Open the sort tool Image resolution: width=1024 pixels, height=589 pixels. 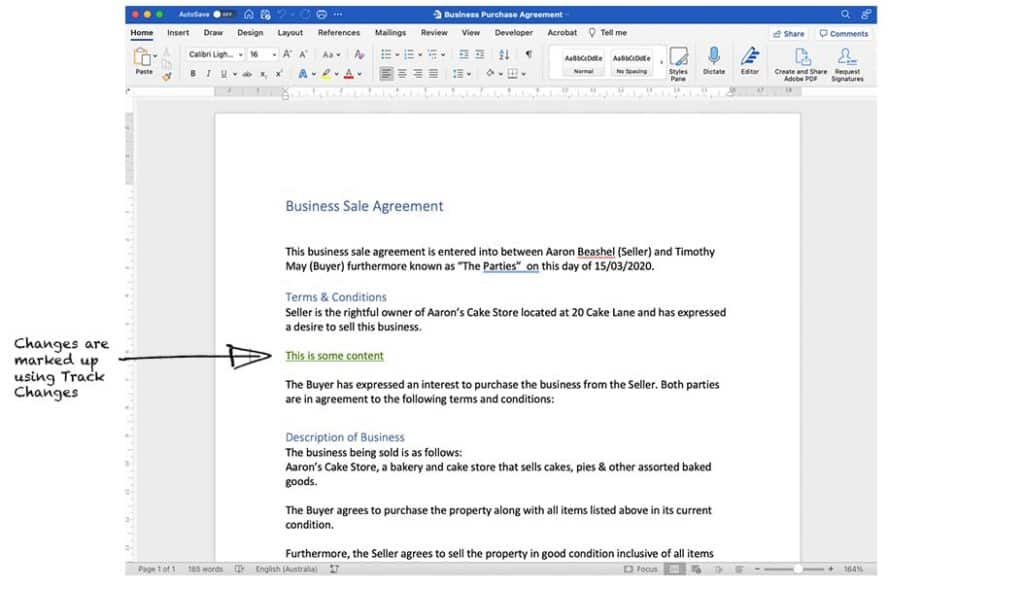coord(504,55)
